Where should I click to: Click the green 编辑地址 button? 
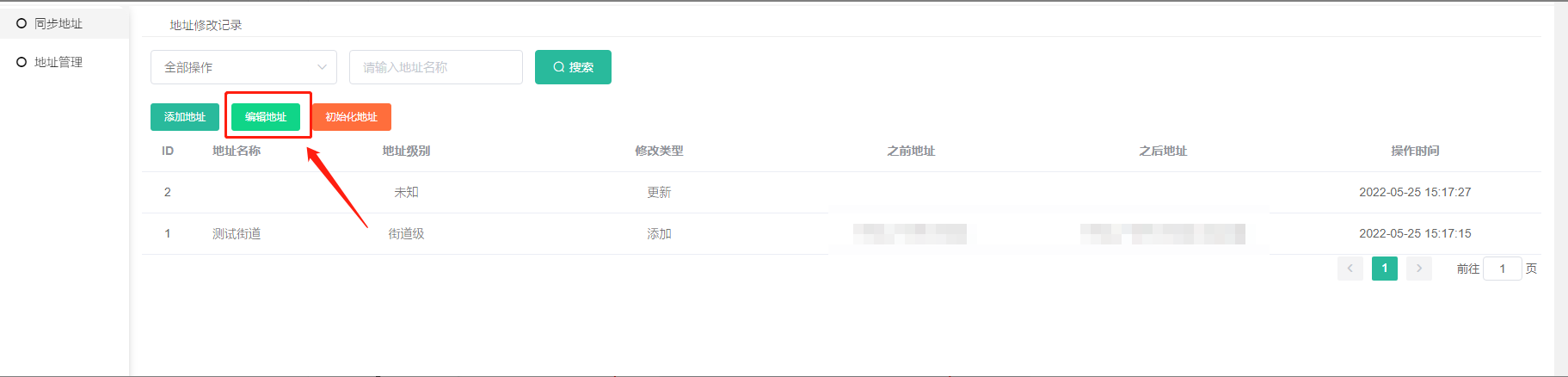[266, 117]
